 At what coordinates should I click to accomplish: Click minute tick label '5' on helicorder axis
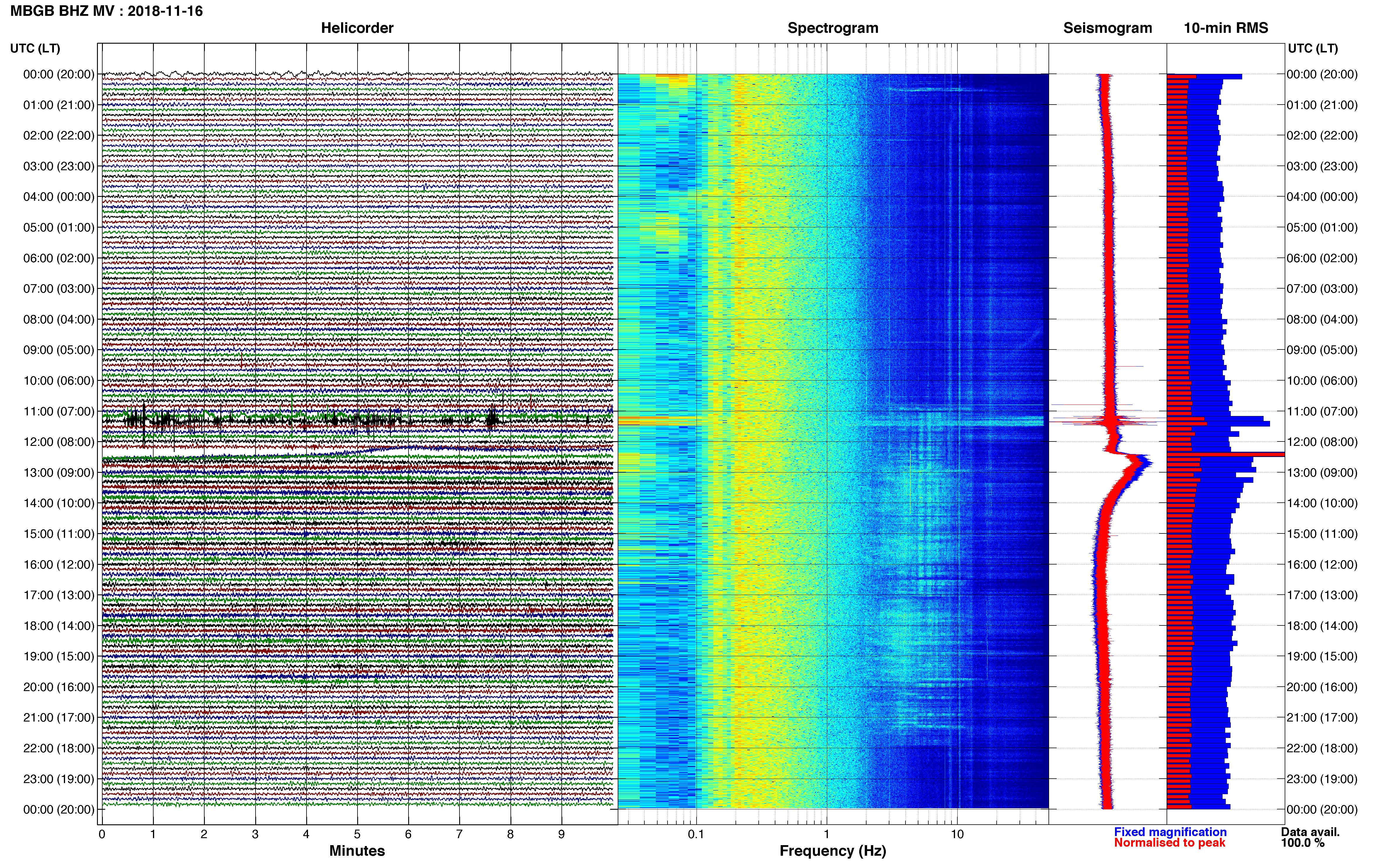[x=357, y=834]
